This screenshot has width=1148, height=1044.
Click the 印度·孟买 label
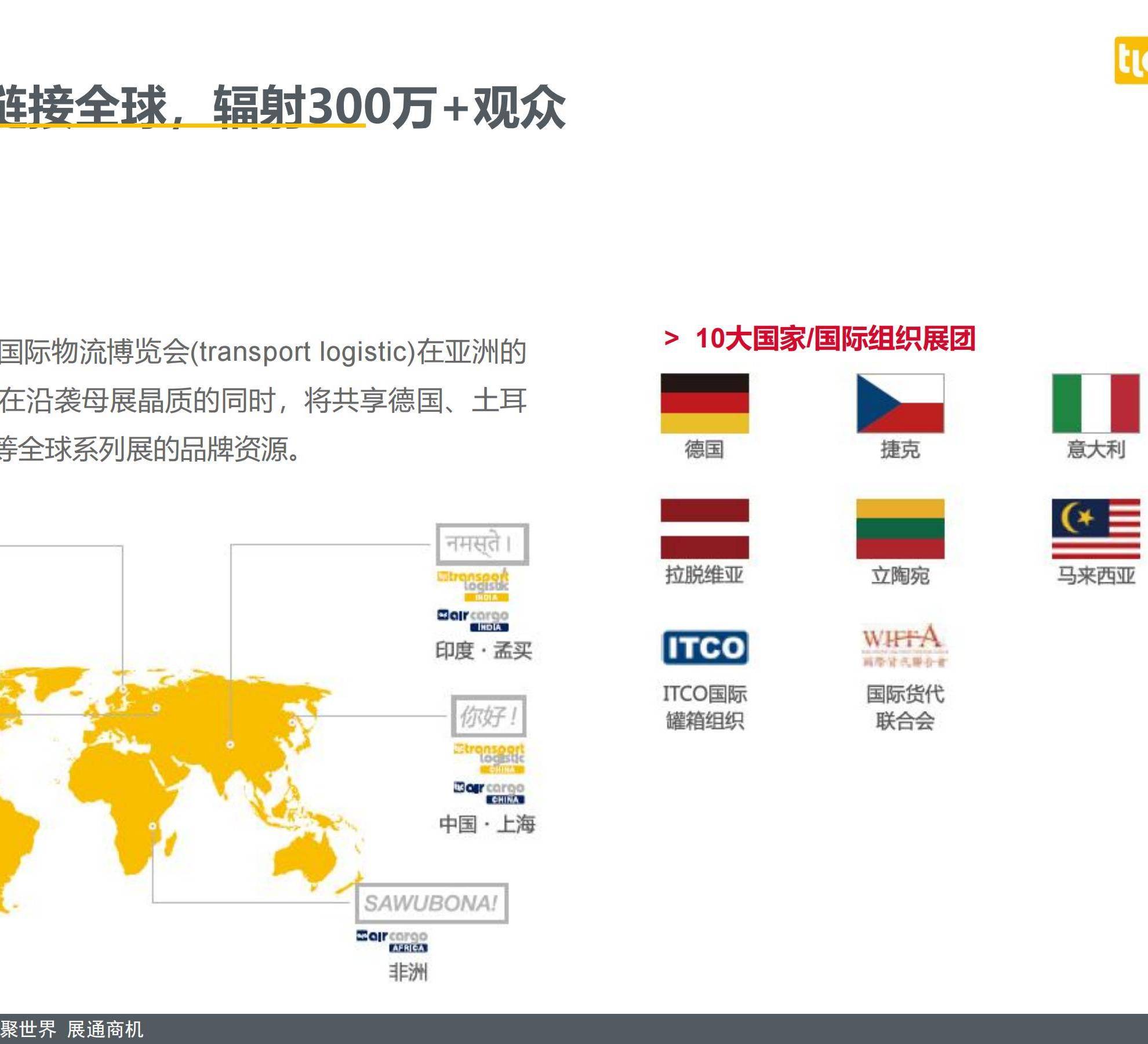[x=484, y=650]
